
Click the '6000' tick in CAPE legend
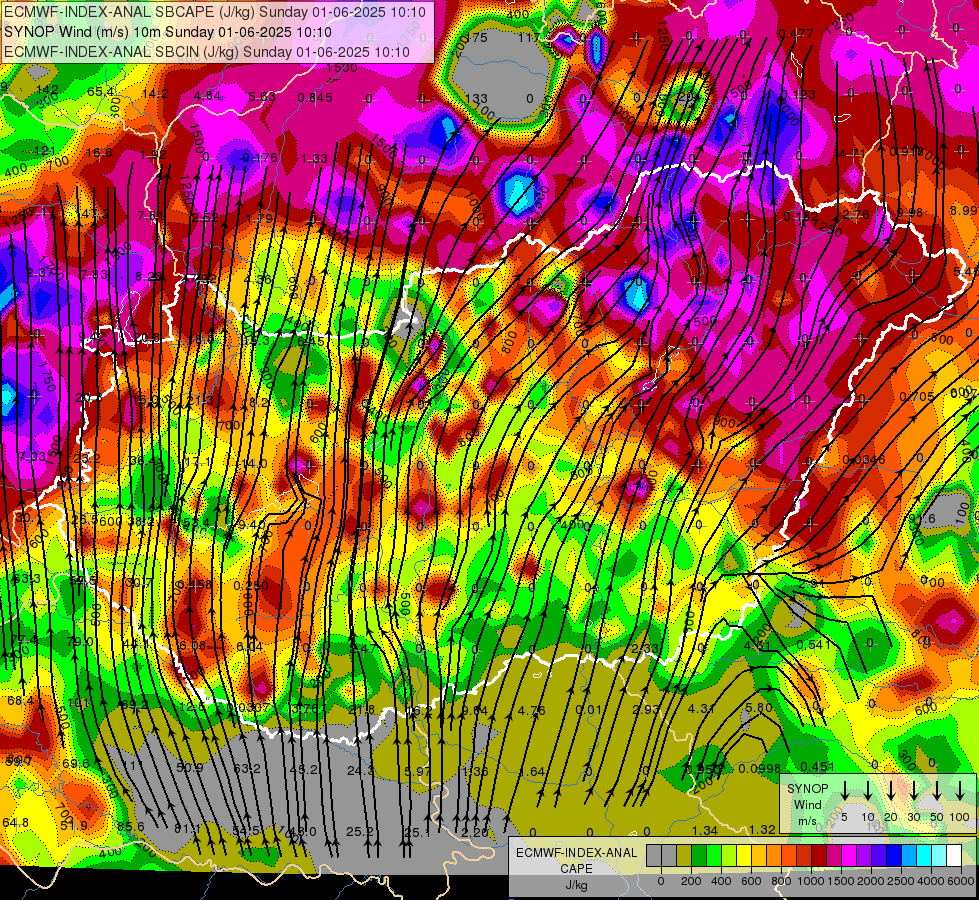[961, 881]
